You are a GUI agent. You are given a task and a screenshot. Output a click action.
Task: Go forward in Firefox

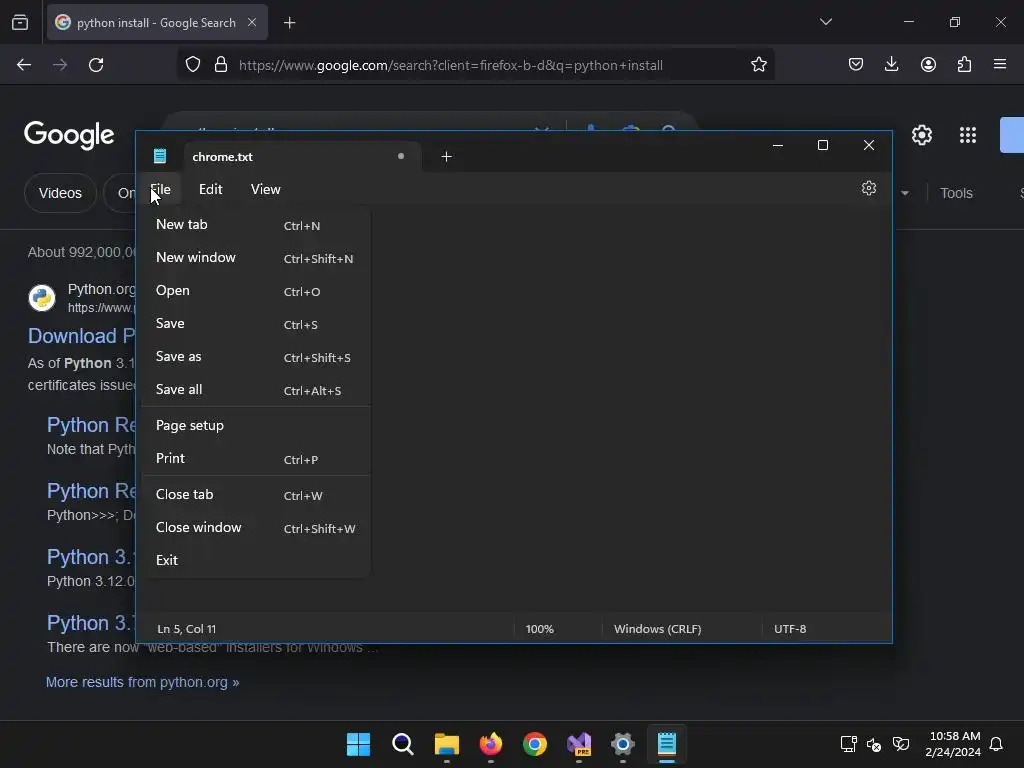click(60, 65)
